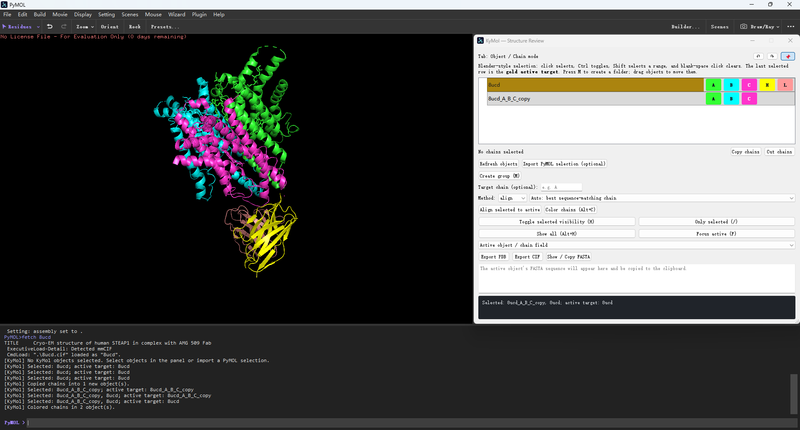Select the 8ucd object row
Viewport: 800px width, 430px height.
tap(595, 85)
